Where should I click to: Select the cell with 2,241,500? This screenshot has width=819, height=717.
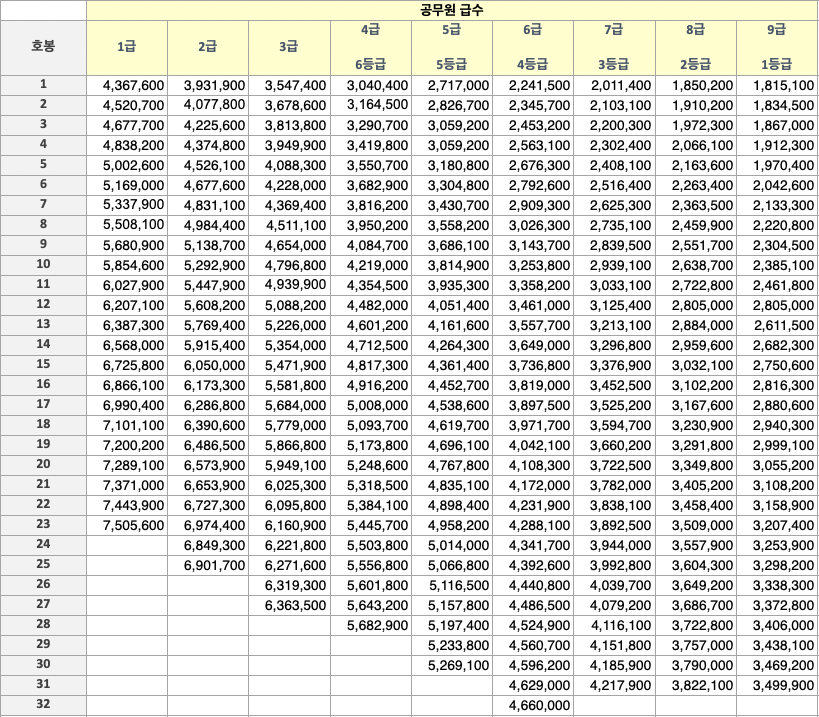click(533, 86)
